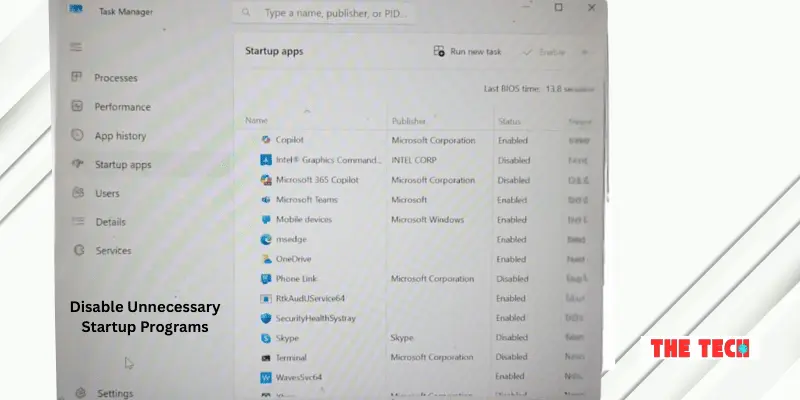Select the Phone Link row name

[296, 279]
